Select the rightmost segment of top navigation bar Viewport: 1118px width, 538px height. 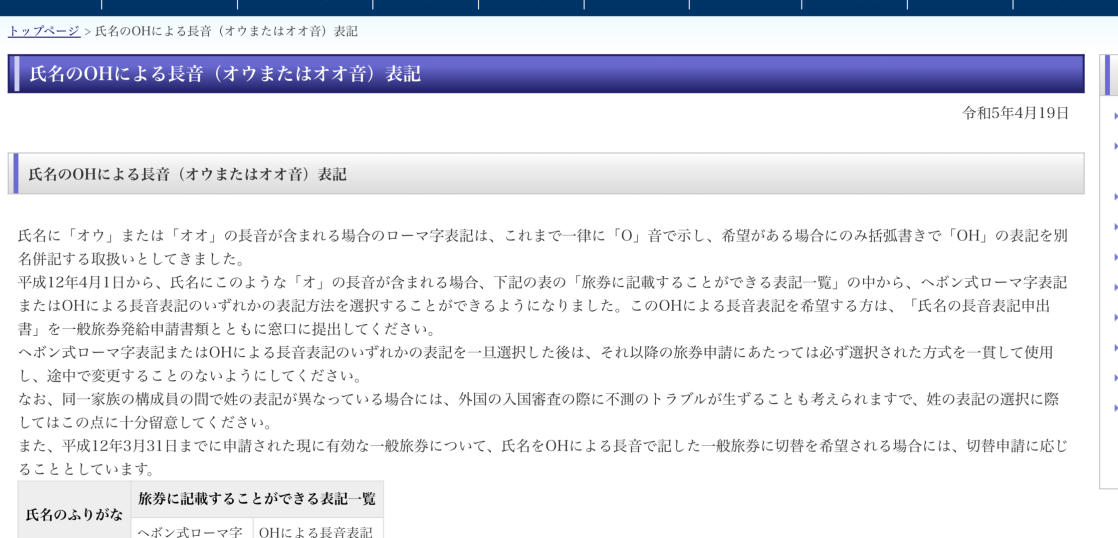tap(1065, 7)
